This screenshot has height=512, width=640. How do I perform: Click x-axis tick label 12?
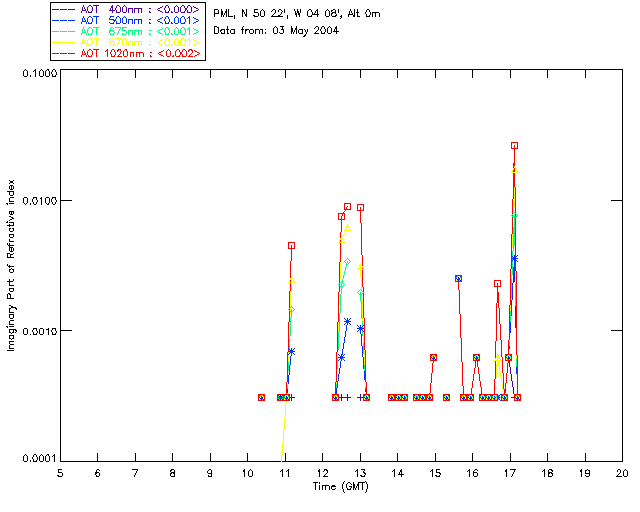322,473
